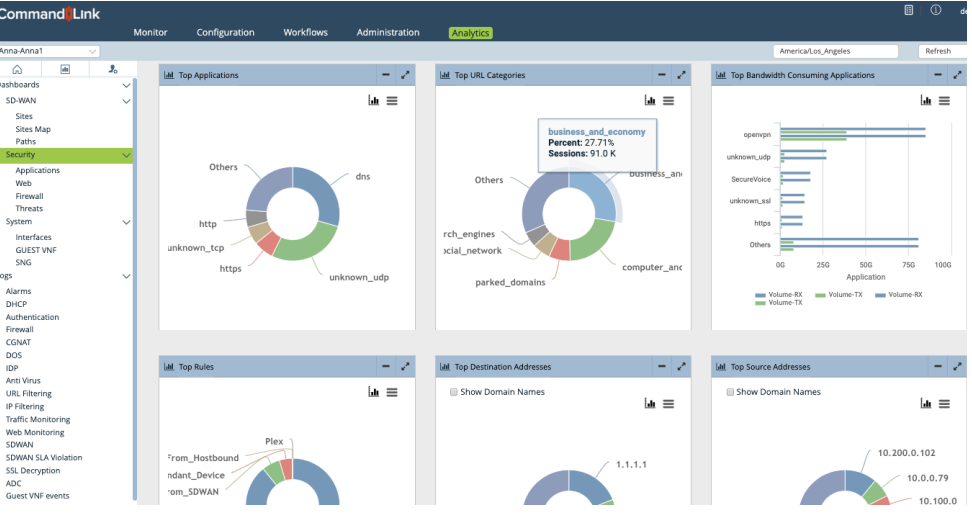Select the Analytics tab
This screenshot has width=972, height=519.
click(471, 33)
